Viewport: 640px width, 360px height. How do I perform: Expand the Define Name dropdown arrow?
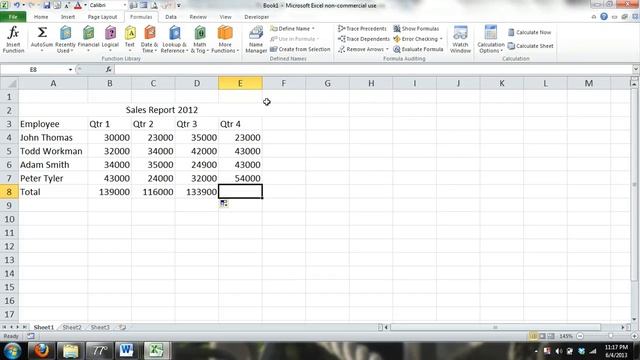tap(313, 29)
